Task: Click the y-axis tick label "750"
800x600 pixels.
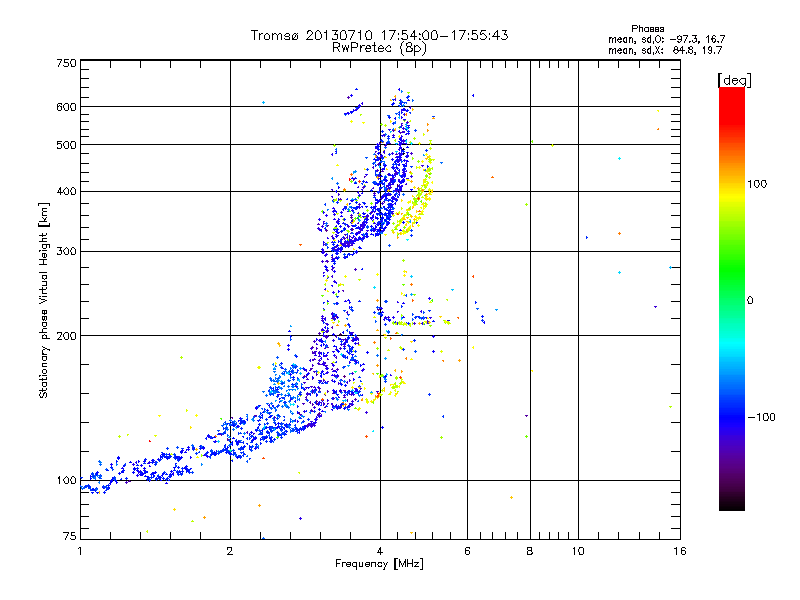Action: [x=66, y=63]
